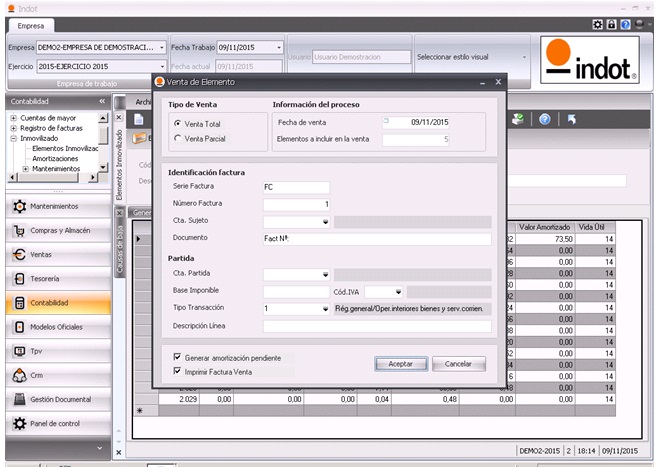
Task: Open Mantenimientos module in sidebar
Action: point(55,206)
